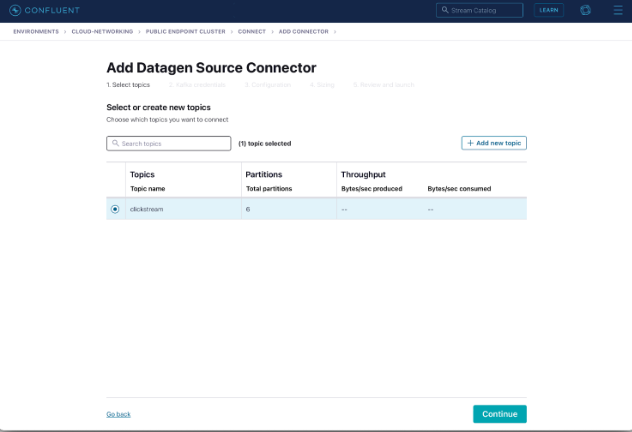Select the clickstream topic radio button
Screen dimensions: 632x432
click(115, 209)
